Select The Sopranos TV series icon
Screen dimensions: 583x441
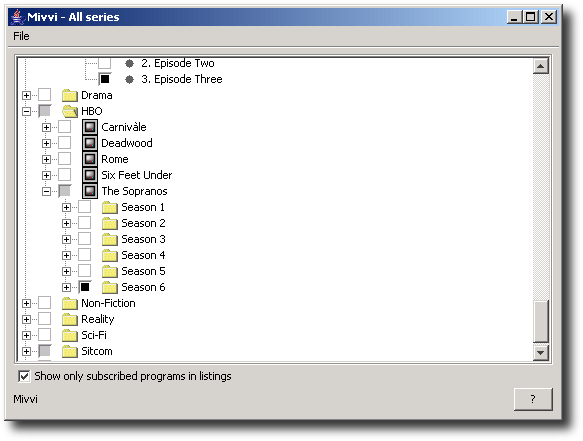coord(90,191)
